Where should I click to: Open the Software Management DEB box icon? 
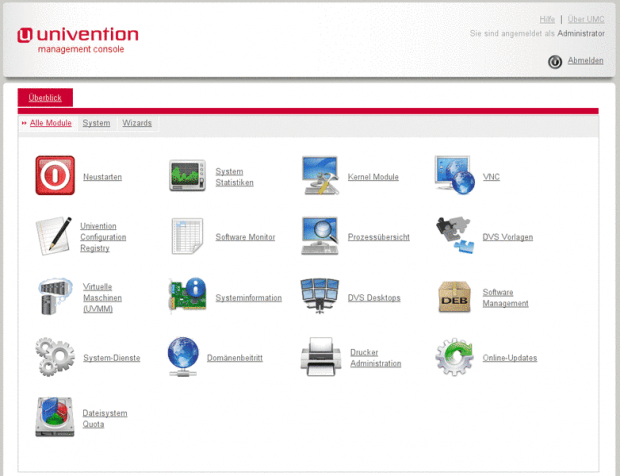click(x=454, y=297)
